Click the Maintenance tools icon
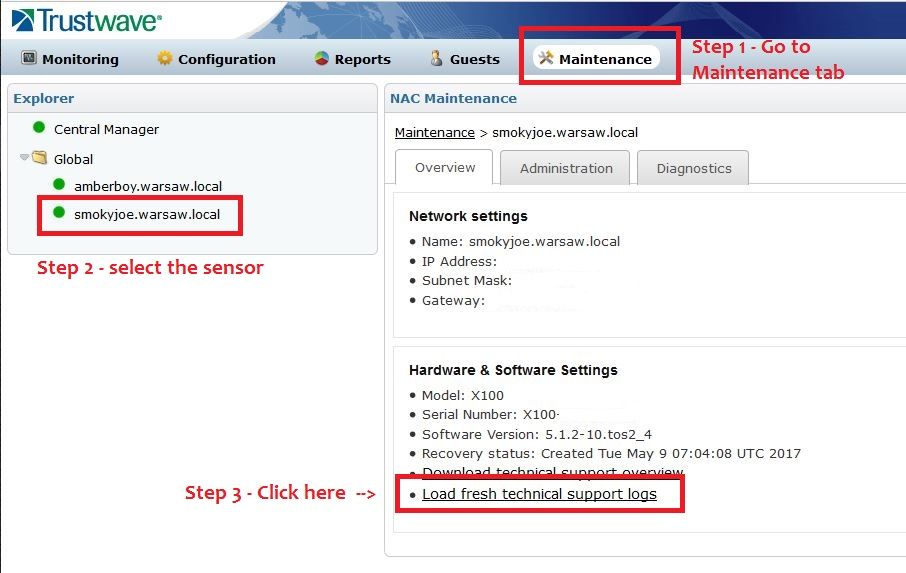 [546, 58]
